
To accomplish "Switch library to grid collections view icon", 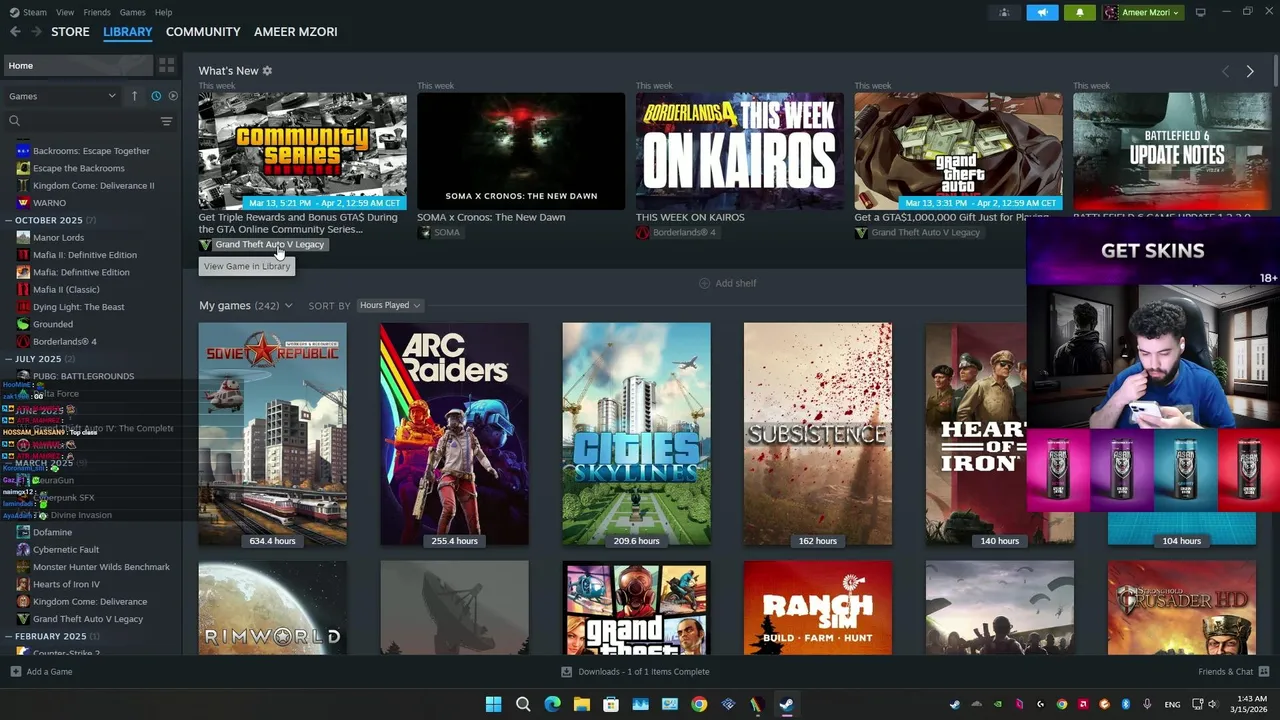I will click(x=166, y=65).
